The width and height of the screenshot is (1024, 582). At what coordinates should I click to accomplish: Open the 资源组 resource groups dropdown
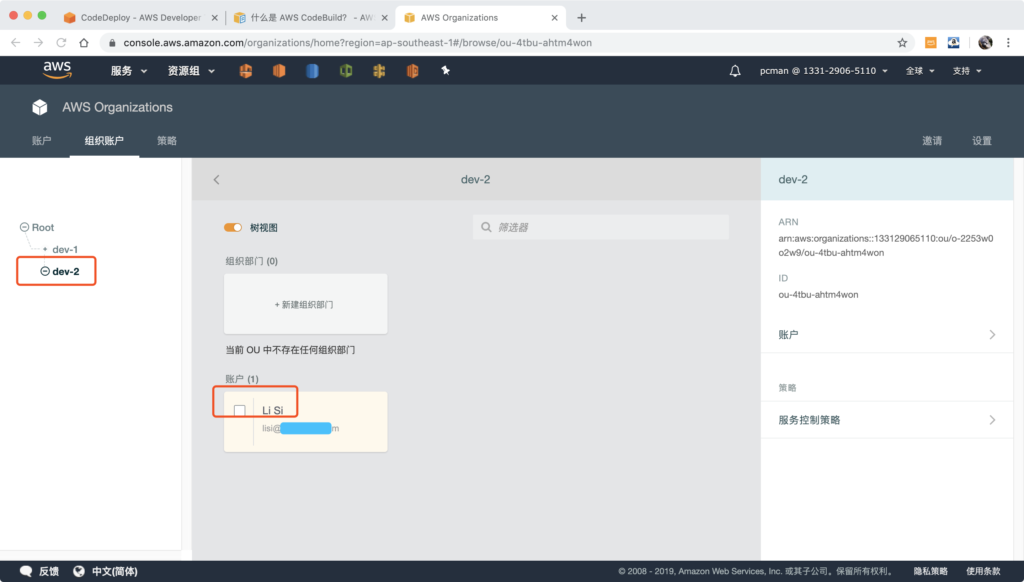(x=191, y=71)
